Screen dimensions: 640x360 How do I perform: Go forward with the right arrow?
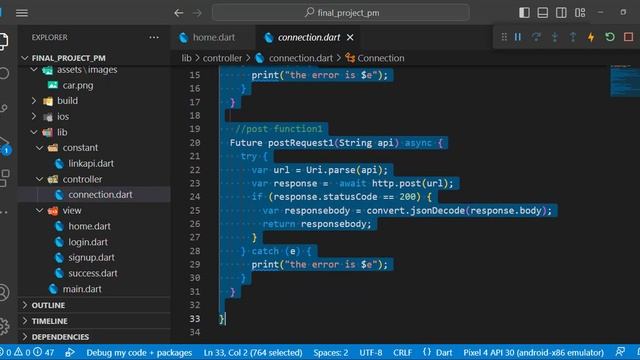(x=198, y=13)
